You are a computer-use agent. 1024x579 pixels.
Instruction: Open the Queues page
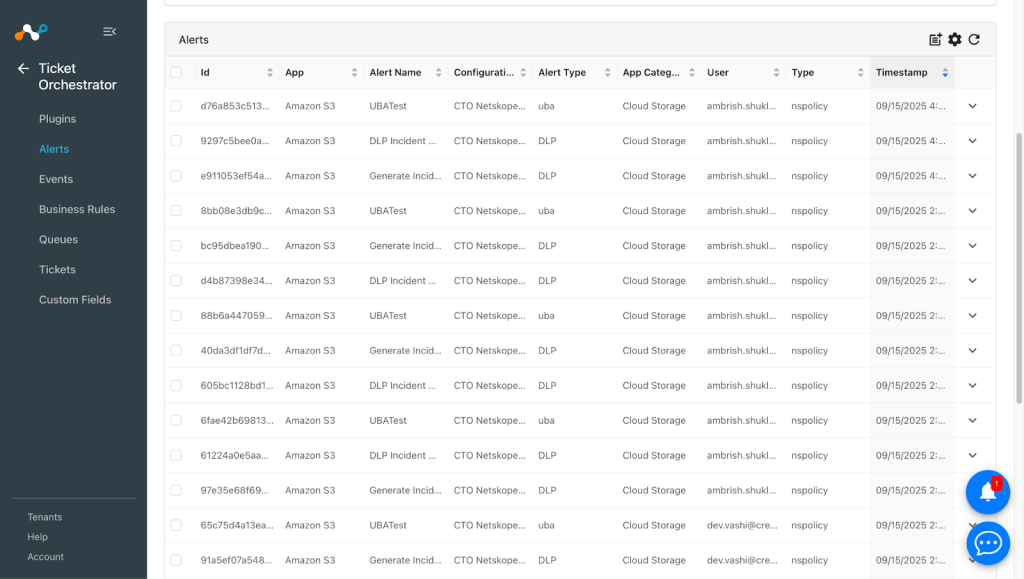[58, 239]
